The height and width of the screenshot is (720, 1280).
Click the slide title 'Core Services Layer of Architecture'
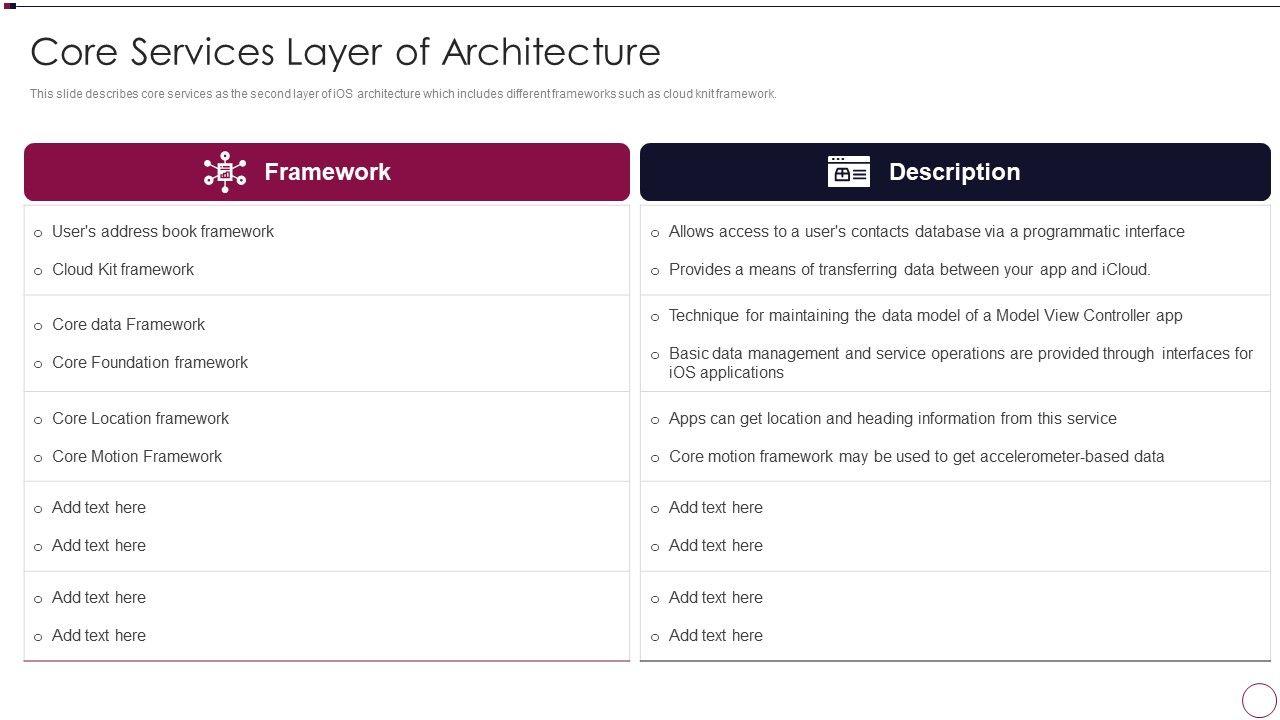(345, 52)
